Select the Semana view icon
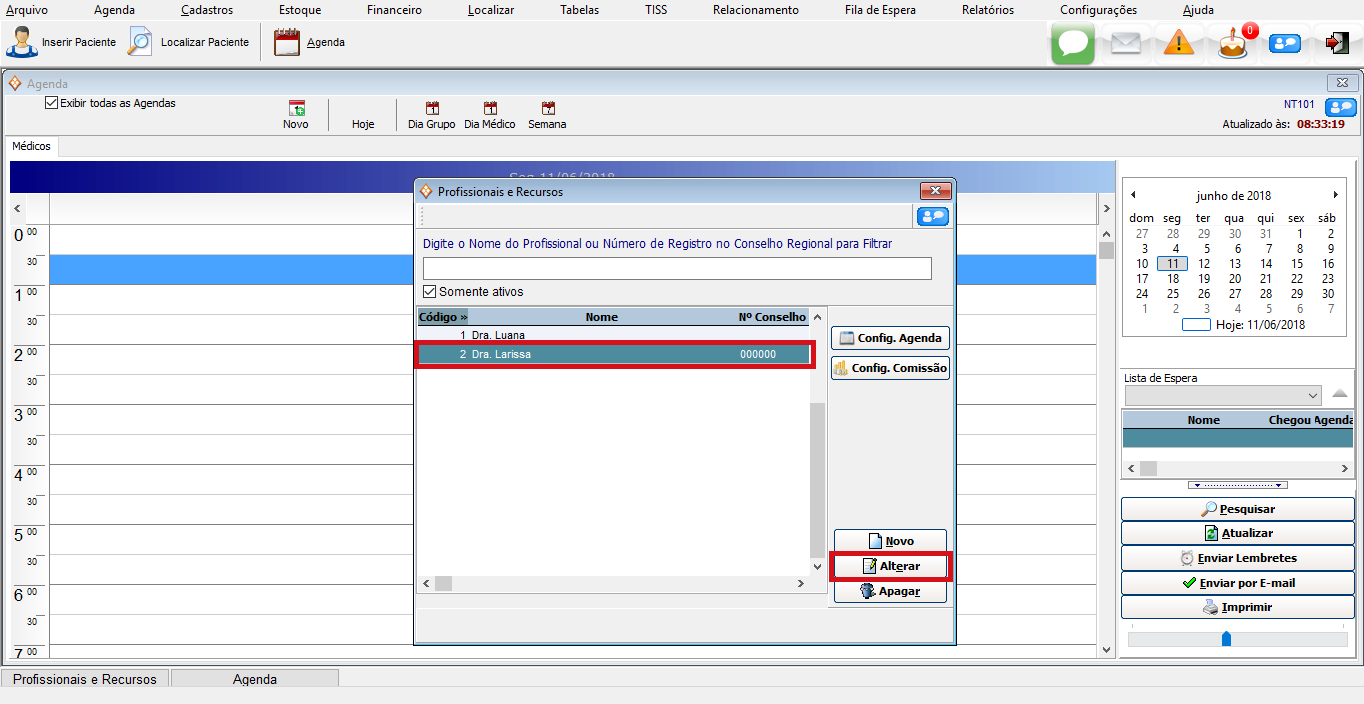Screen dimensions: 1364x704 click(547, 109)
